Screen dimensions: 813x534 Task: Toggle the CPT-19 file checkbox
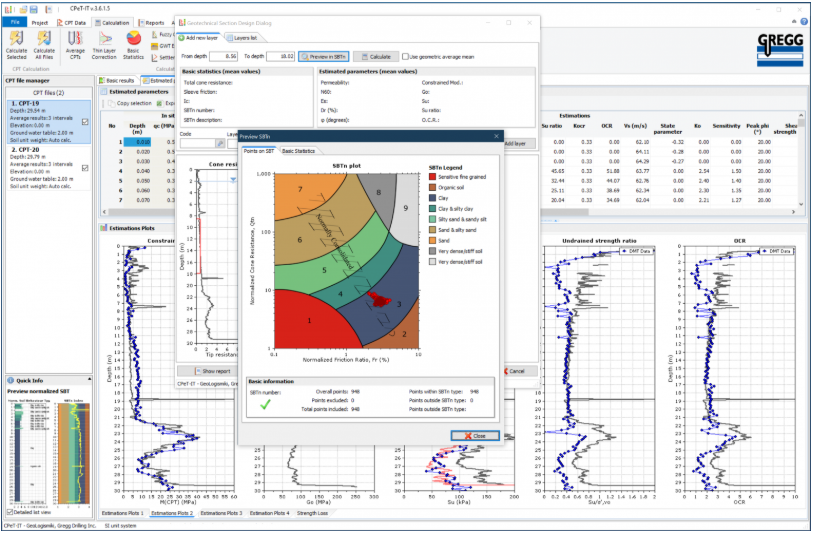(85, 122)
